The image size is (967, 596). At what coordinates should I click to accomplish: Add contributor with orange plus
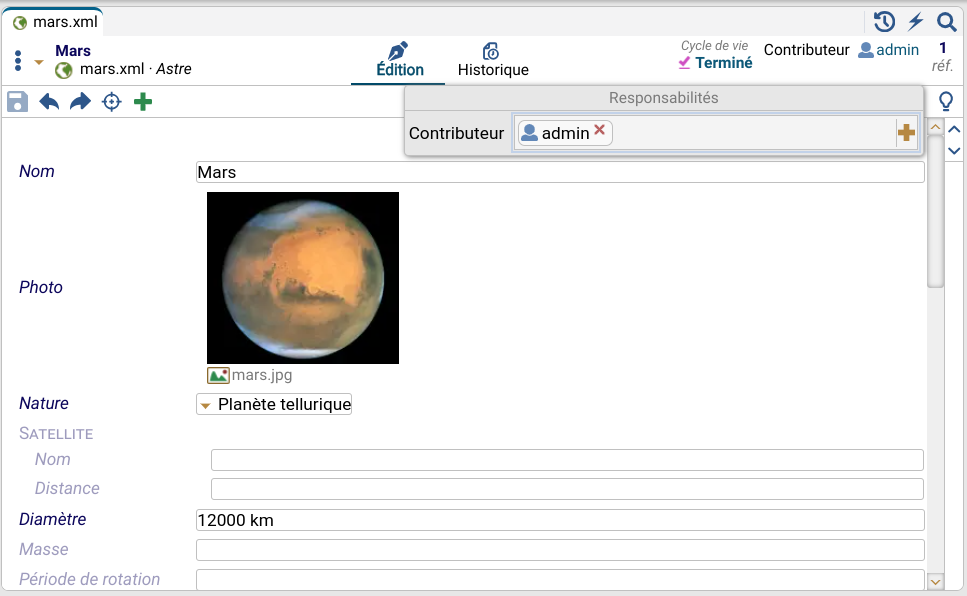906,133
